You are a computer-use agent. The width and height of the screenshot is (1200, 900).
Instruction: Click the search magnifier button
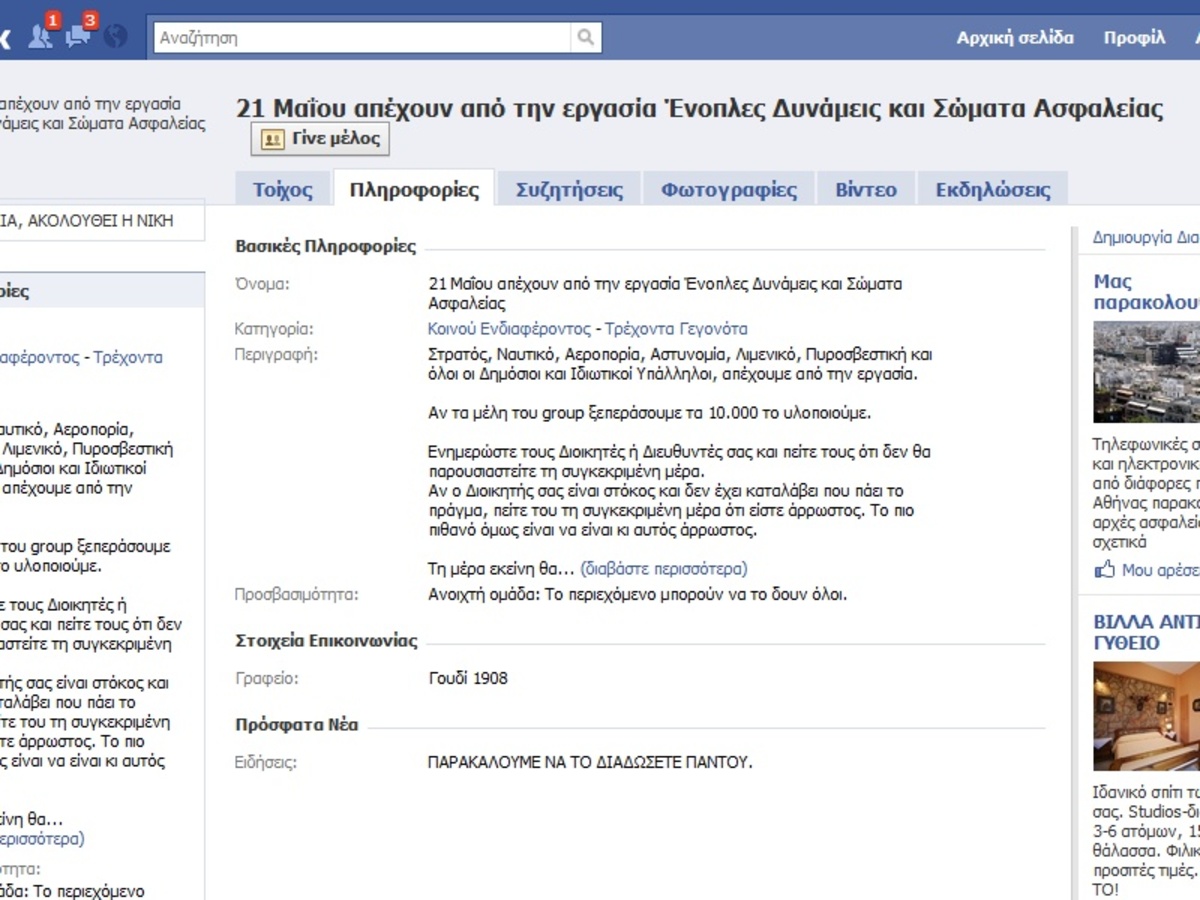click(585, 38)
